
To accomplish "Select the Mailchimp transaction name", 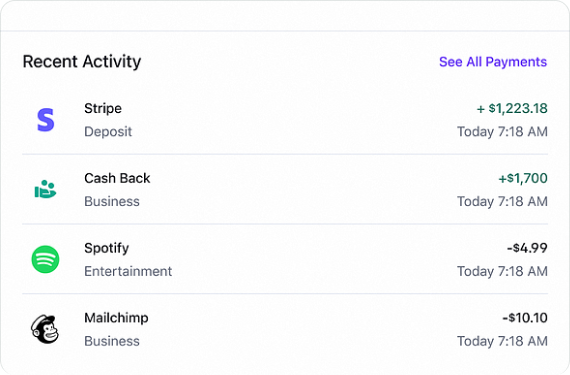I will click(116, 318).
